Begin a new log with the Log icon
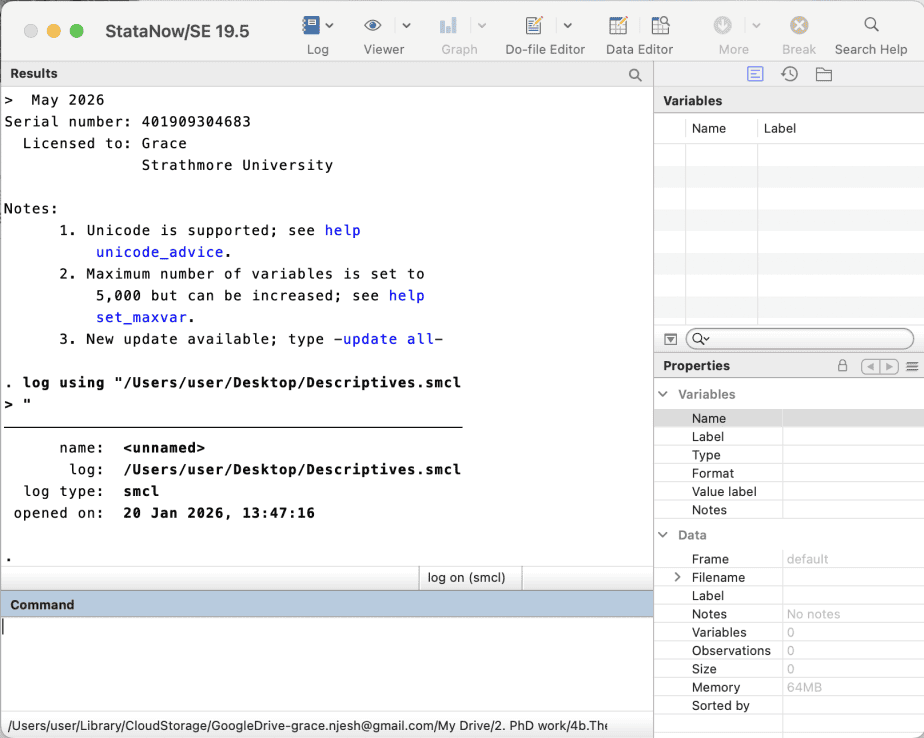This screenshot has width=924, height=738. point(311,26)
